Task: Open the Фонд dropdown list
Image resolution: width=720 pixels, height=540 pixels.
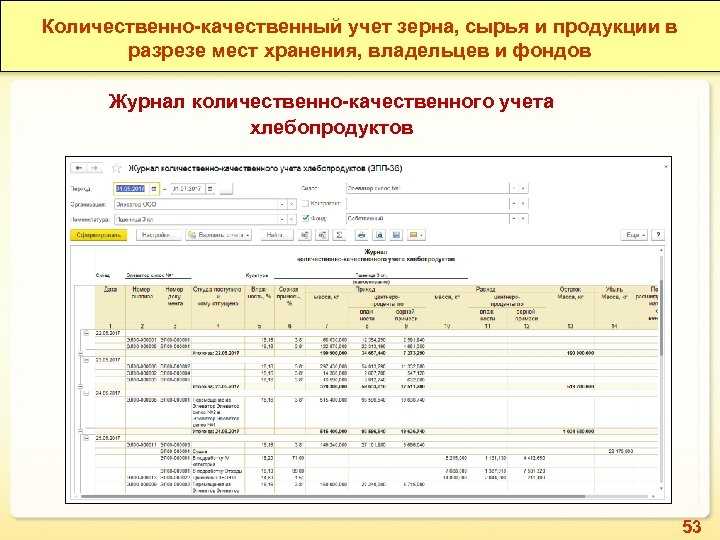Action: point(514,219)
